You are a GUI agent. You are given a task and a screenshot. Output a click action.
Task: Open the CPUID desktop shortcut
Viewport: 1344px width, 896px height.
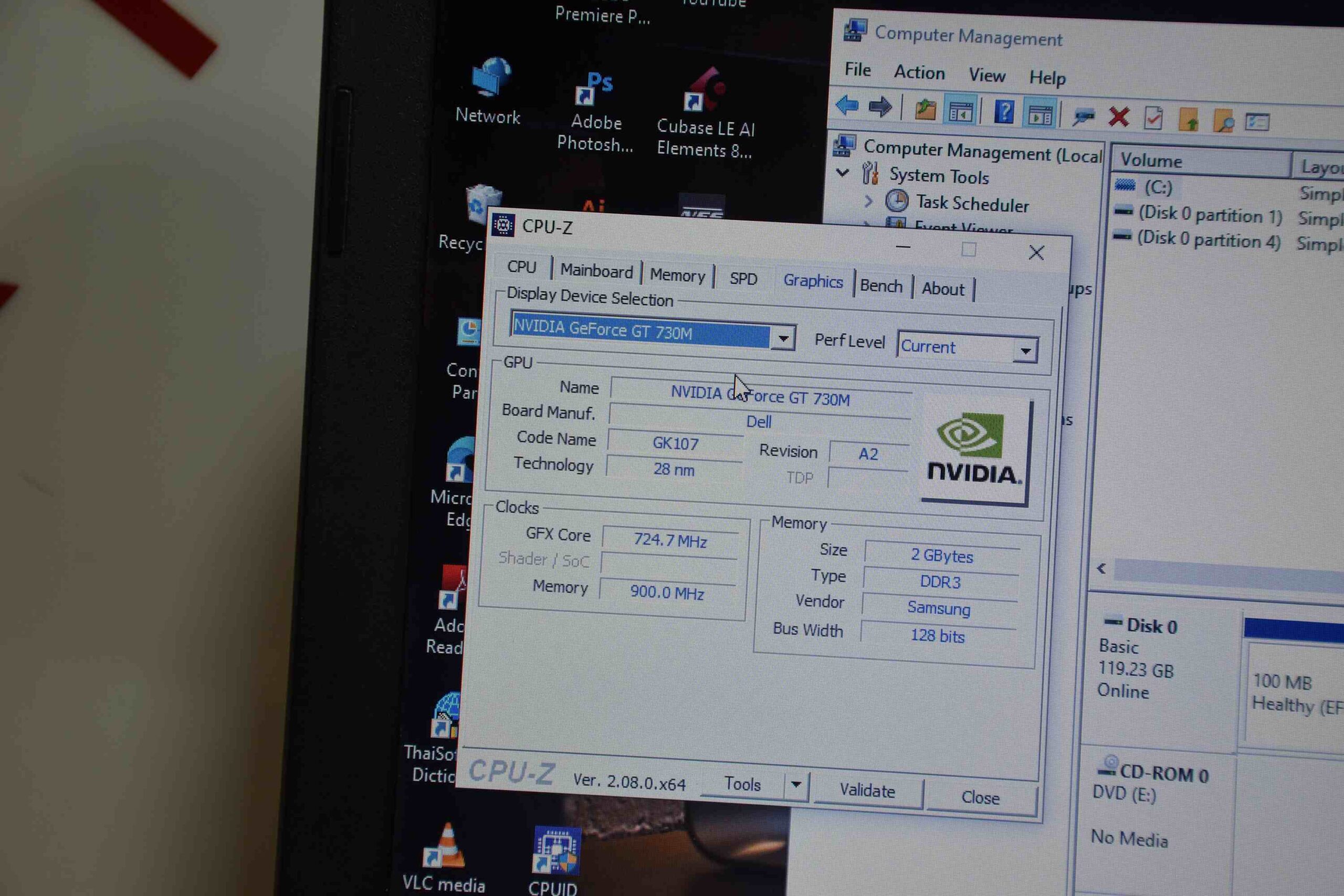point(554,861)
